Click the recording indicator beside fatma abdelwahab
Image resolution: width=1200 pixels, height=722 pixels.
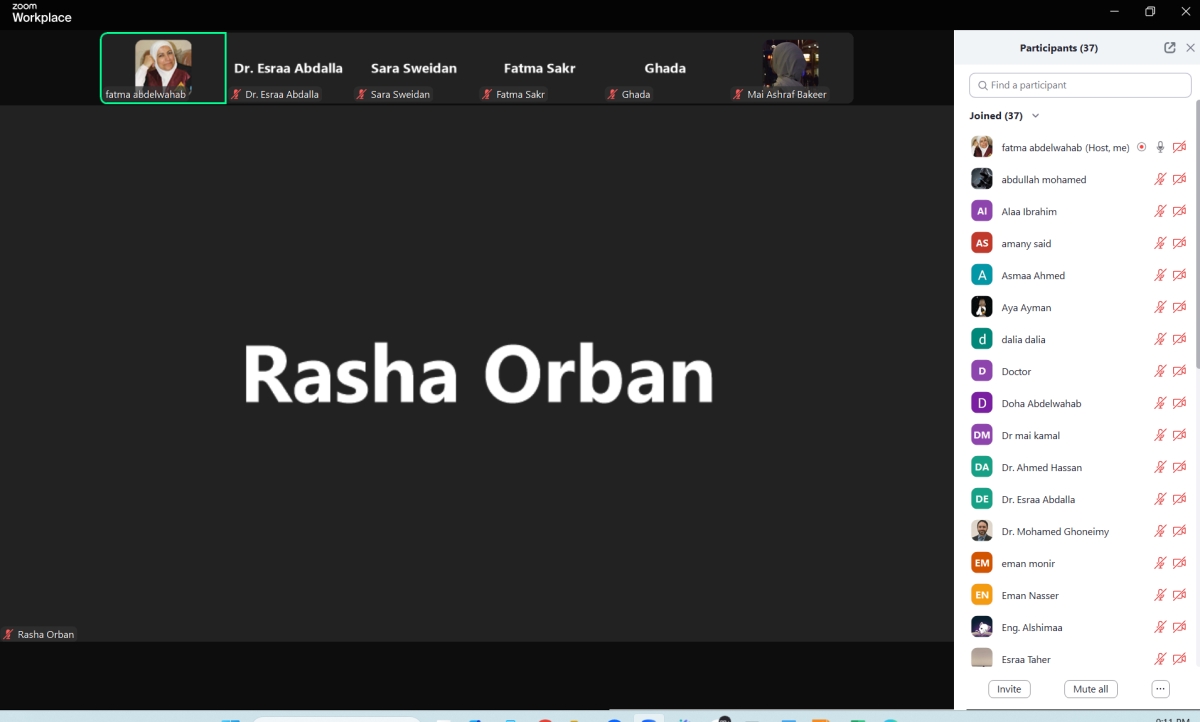1141,147
